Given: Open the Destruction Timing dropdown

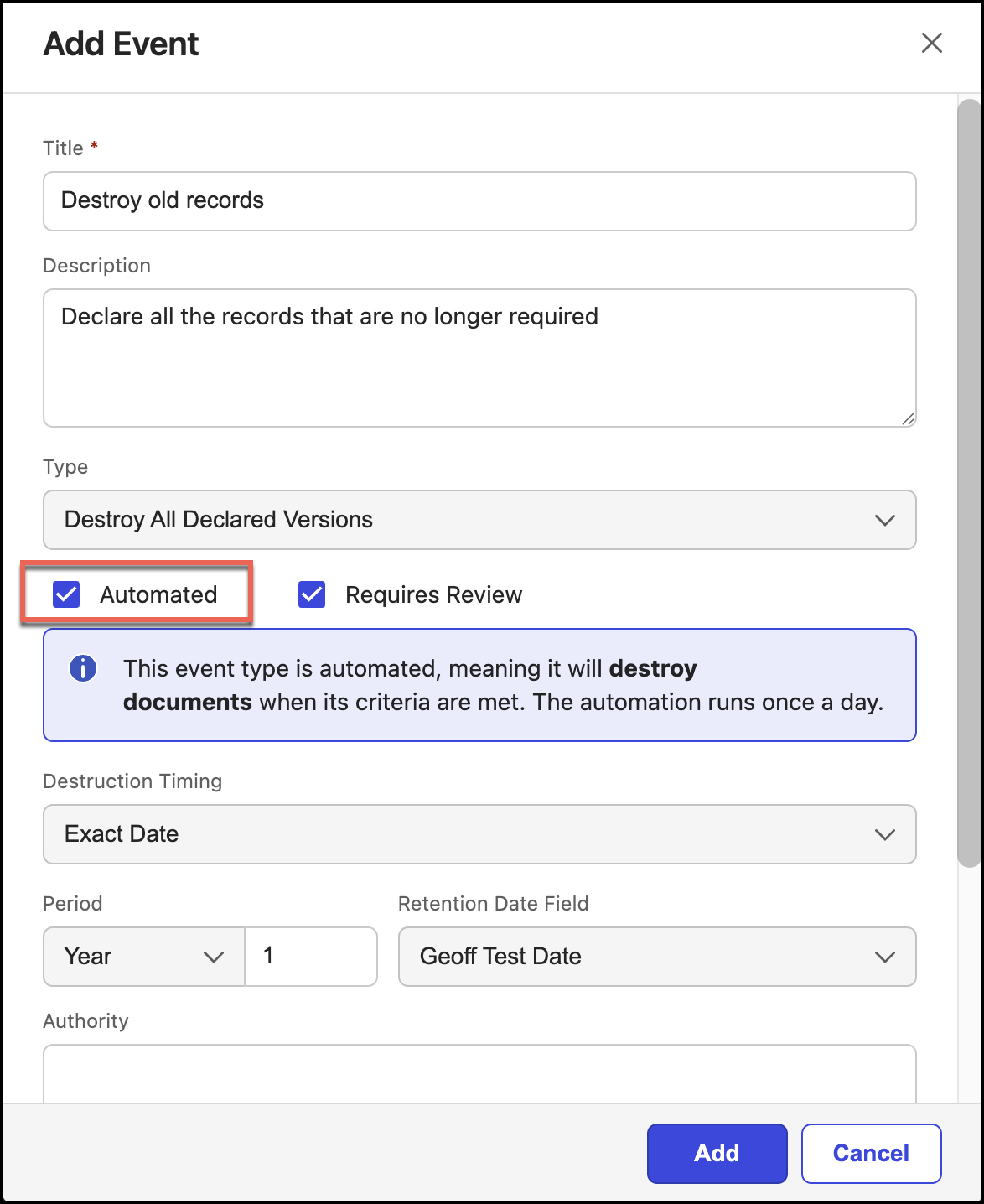Looking at the screenshot, I should pyautogui.click(x=479, y=834).
